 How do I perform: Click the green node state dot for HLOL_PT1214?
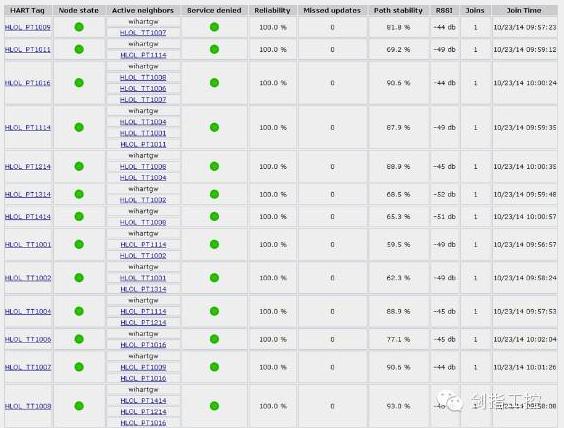79,167
